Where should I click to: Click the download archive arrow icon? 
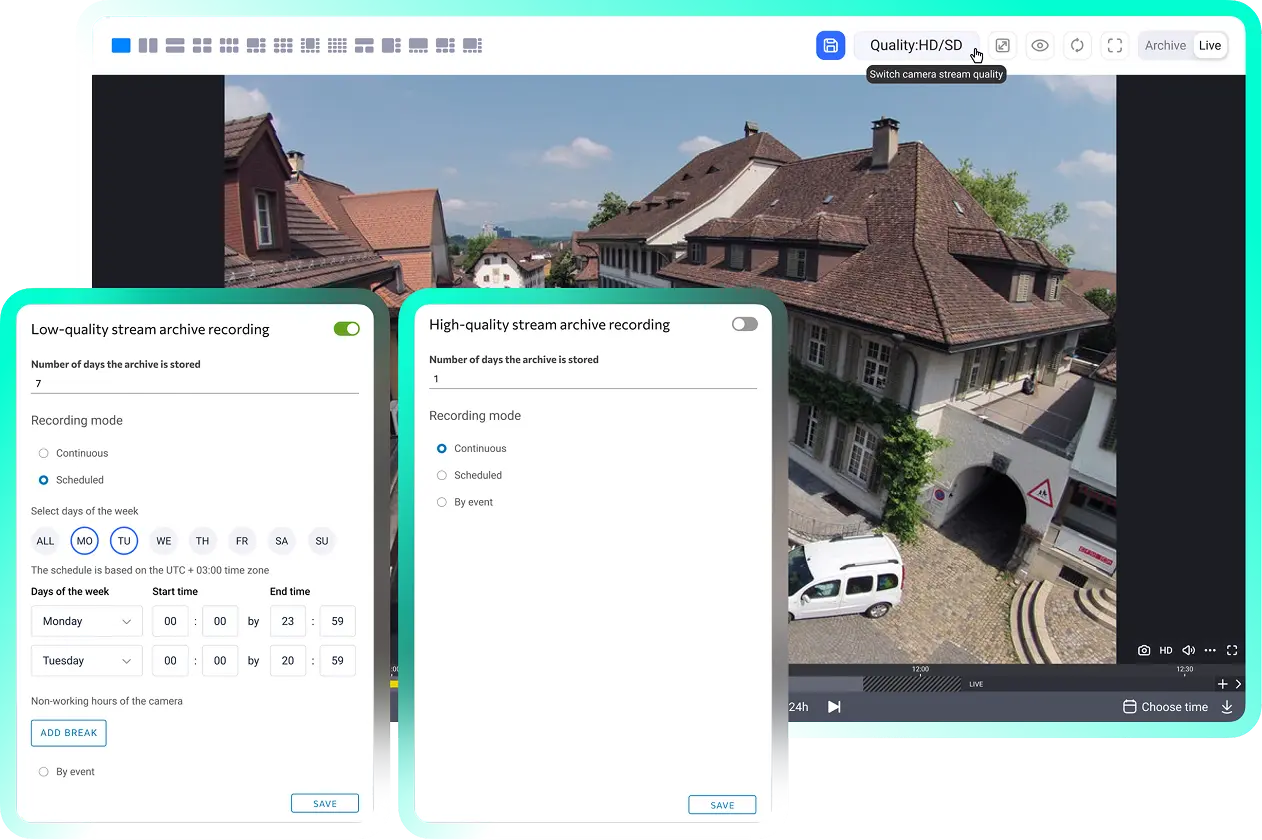(x=1227, y=707)
